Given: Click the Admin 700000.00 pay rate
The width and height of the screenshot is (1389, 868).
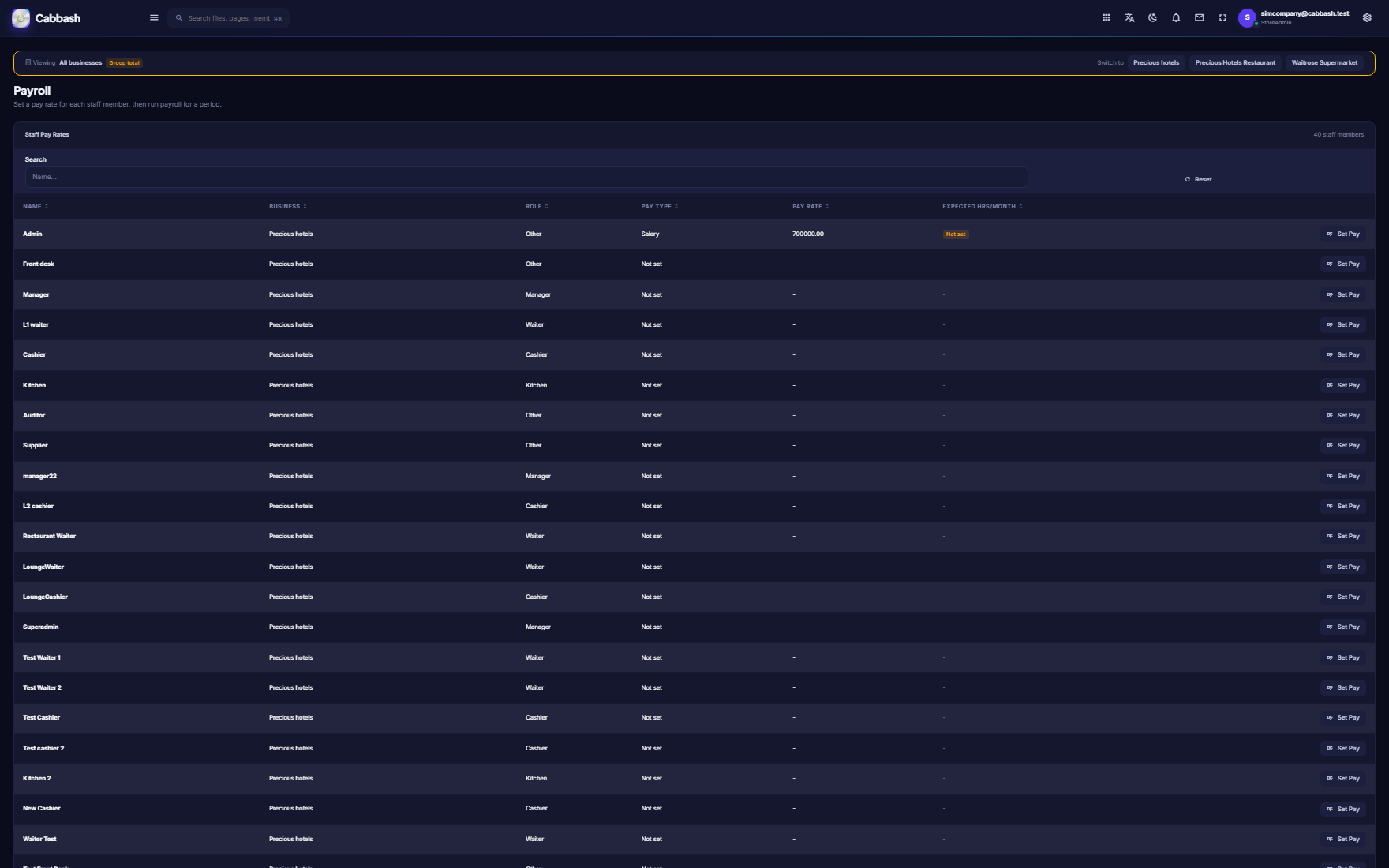Looking at the screenshot, I should point(808,234).
